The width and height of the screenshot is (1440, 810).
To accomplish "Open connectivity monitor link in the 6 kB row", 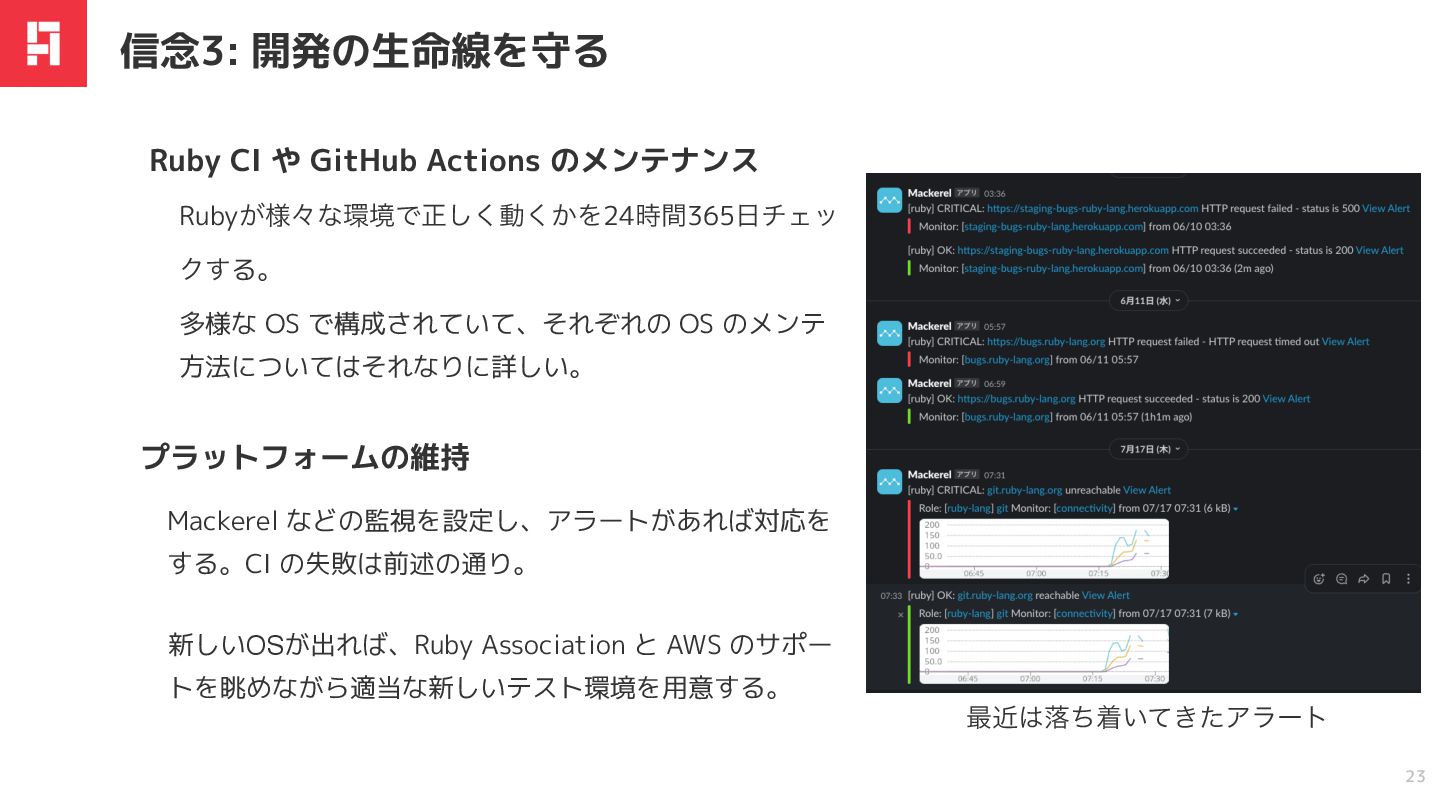I will tap(1084, 508).
